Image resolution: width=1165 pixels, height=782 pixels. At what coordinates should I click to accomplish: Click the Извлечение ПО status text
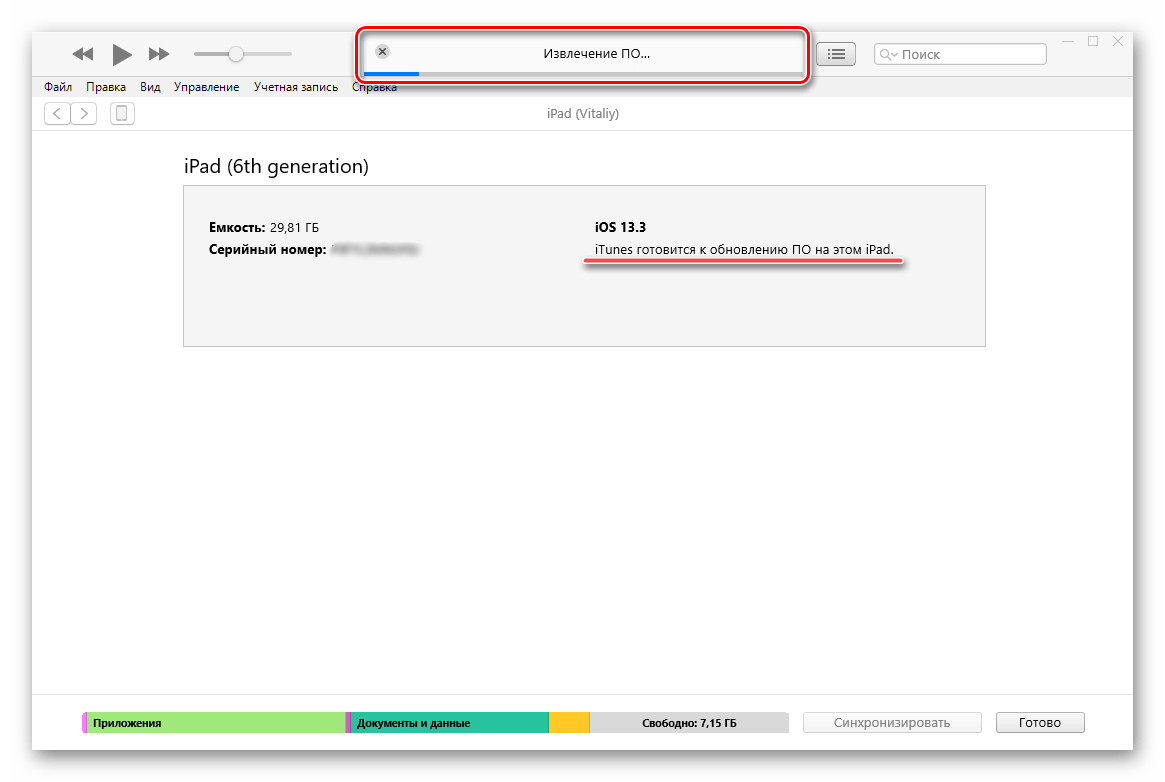(x=597, y=53)
